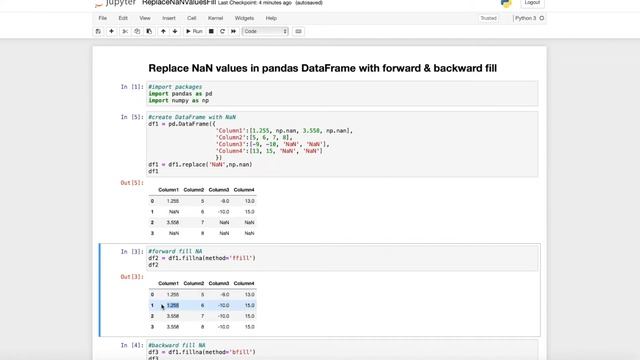Click the Logout button
The width and height of the screenshot is (640, 360).
coord(532,3)
